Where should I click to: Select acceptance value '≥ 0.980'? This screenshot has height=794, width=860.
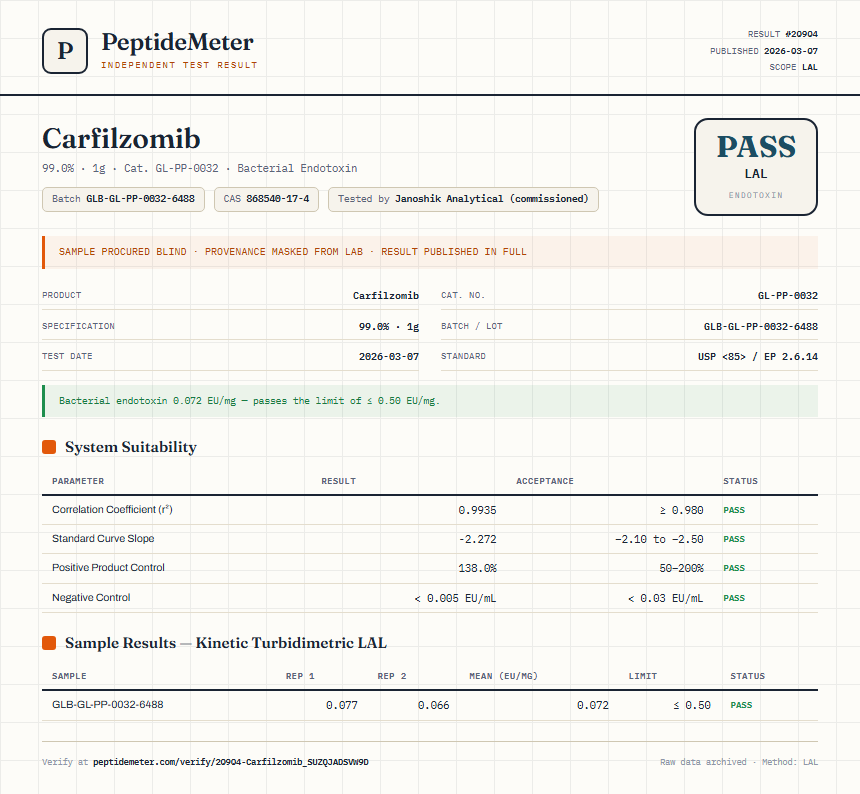[x=681, y=510]
